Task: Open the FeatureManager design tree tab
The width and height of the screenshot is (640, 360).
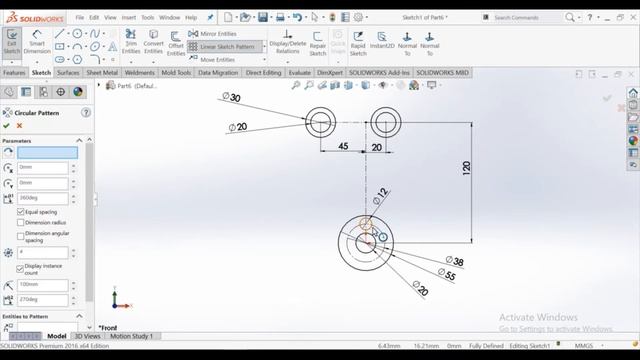Action: (9, 92)
